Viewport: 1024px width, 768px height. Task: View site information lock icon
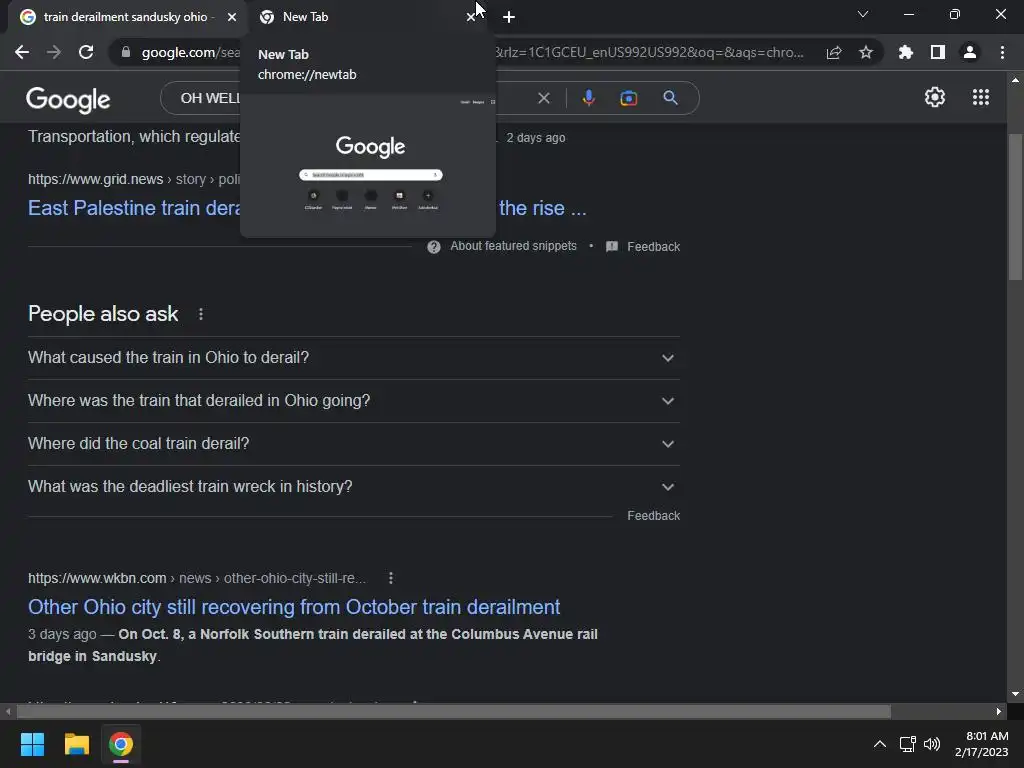(126, 52)
